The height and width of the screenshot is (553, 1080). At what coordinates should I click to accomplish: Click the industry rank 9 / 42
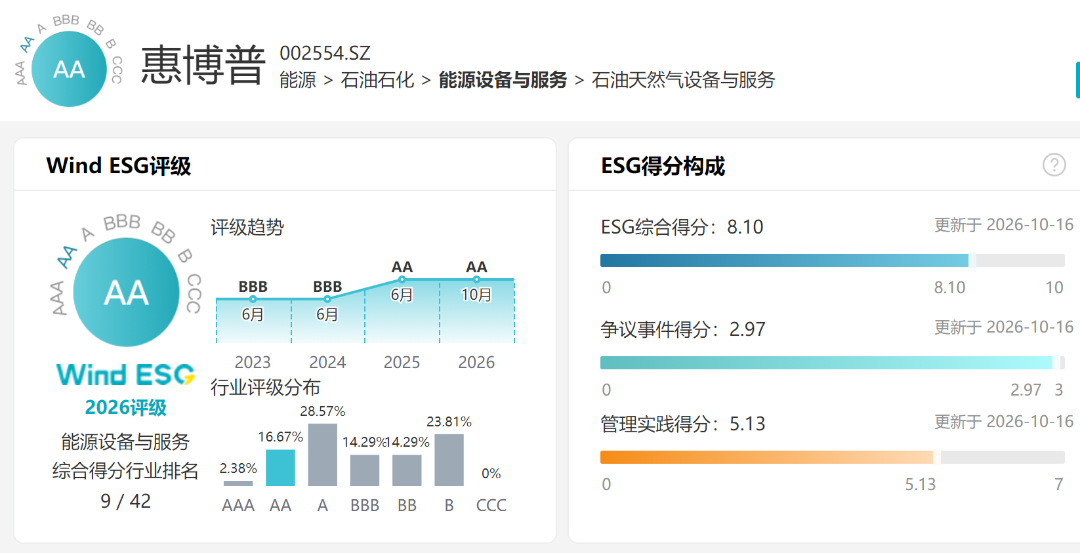(125, 501)
